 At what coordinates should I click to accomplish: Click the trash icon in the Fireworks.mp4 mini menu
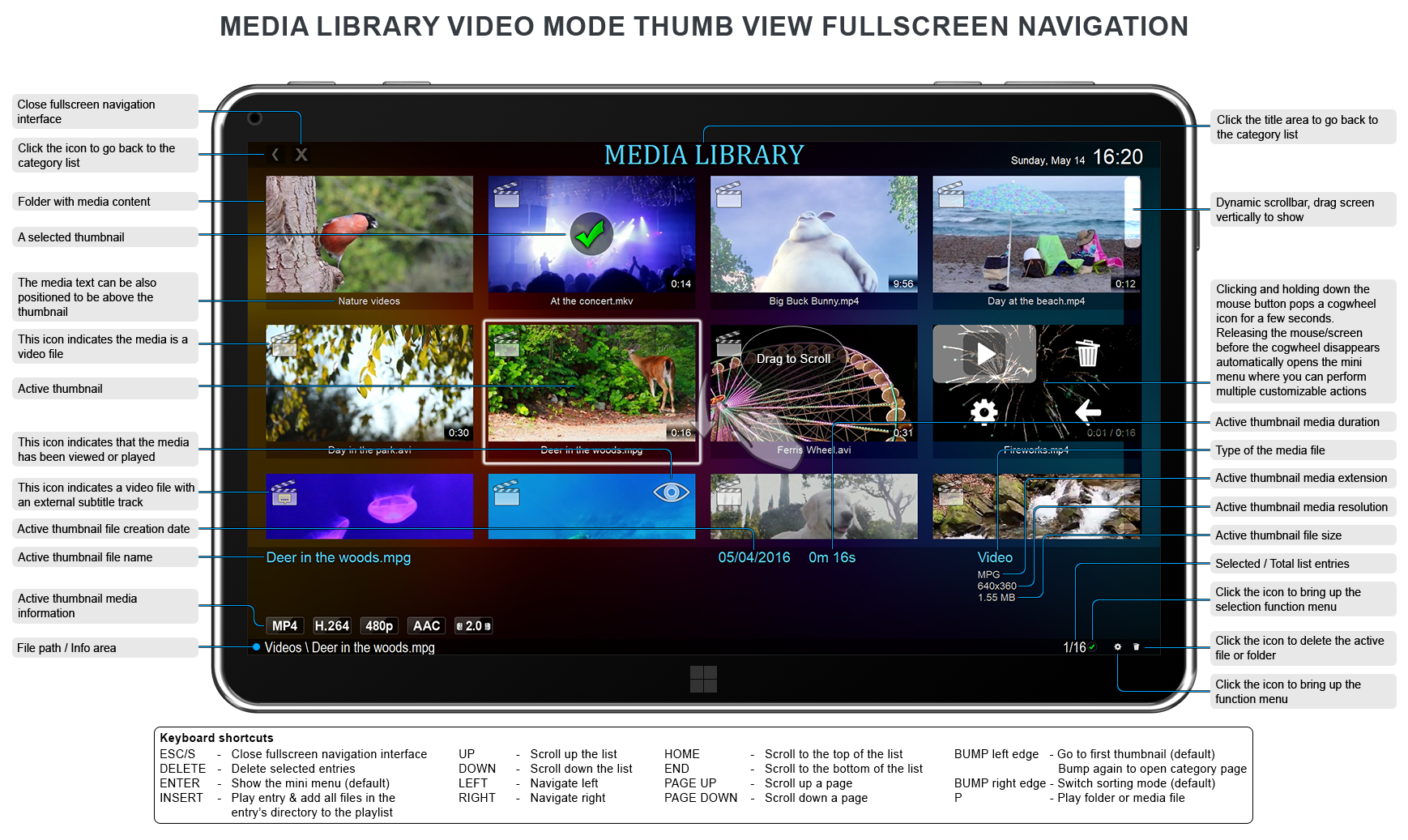click(1087, 353)
